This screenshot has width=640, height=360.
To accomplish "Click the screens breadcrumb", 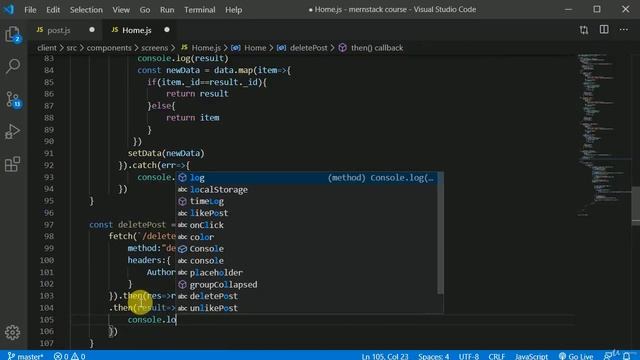I will point(154,48).
